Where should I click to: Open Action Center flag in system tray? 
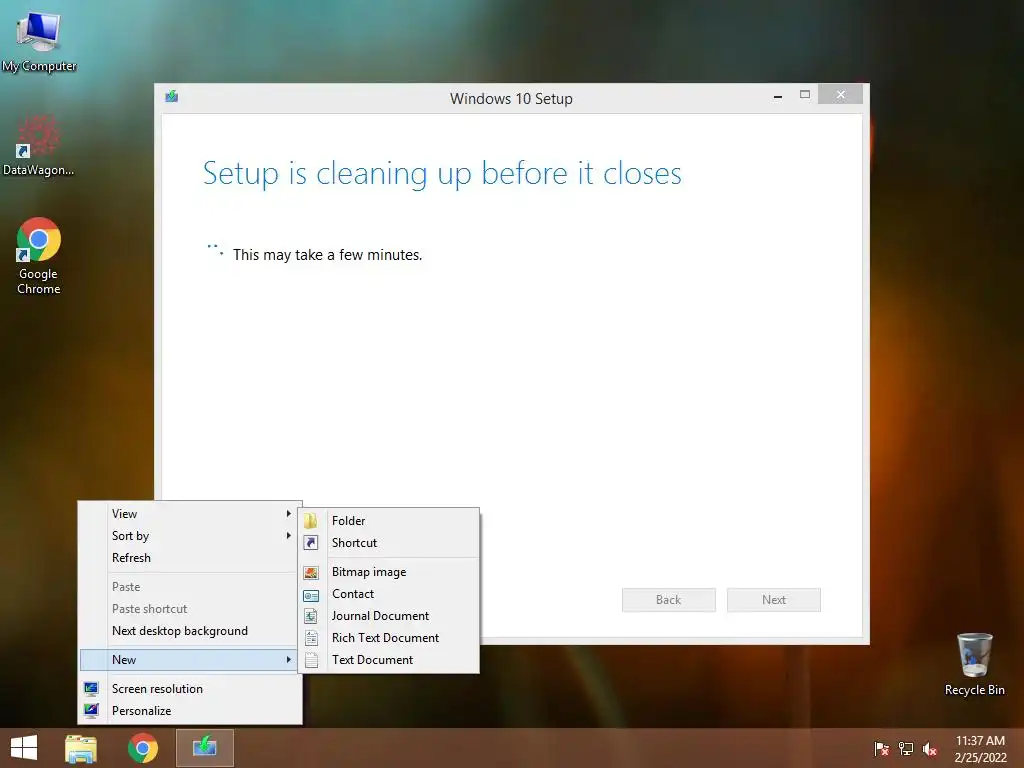pyautogui.click(x=882, y=748)
